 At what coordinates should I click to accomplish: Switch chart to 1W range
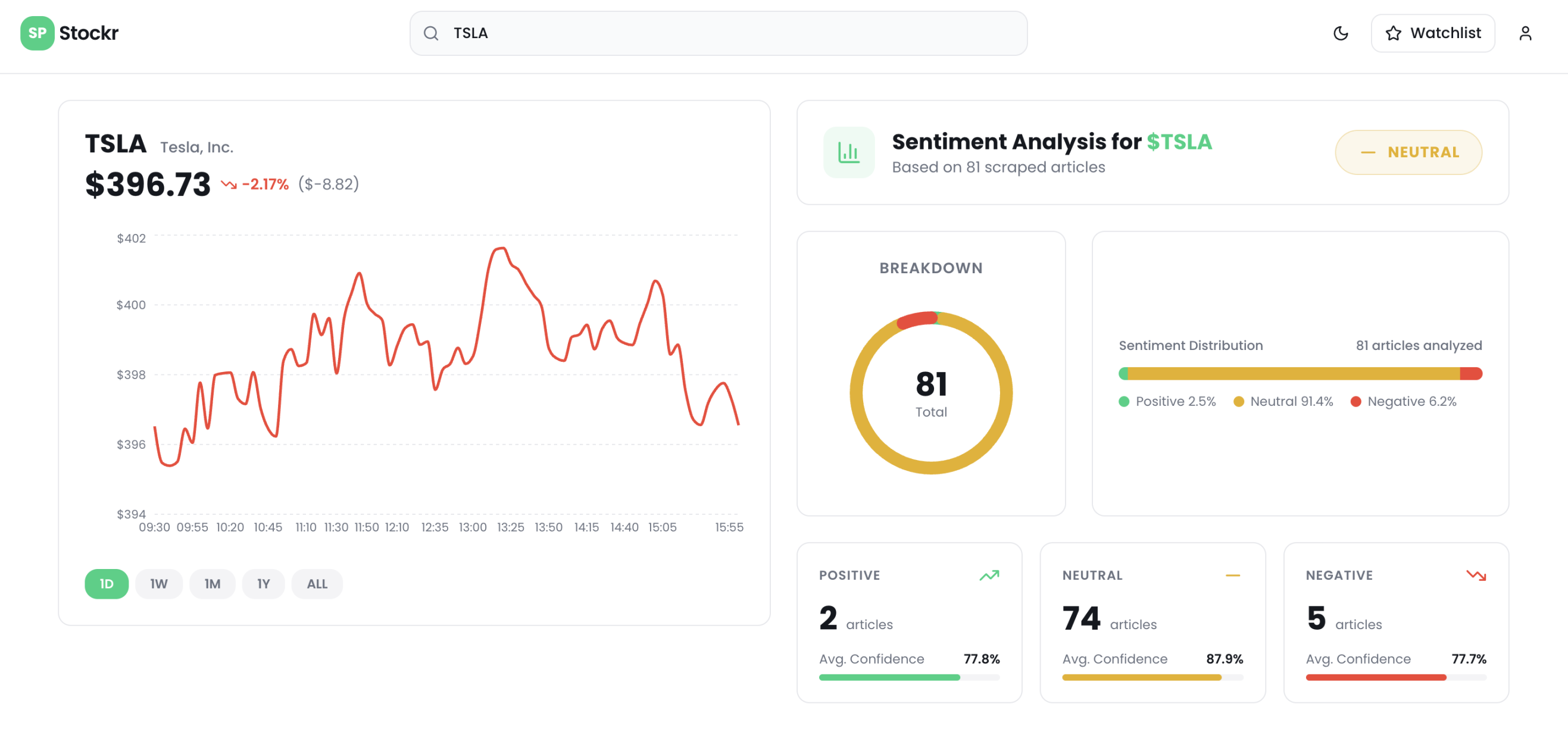[159, 584]
